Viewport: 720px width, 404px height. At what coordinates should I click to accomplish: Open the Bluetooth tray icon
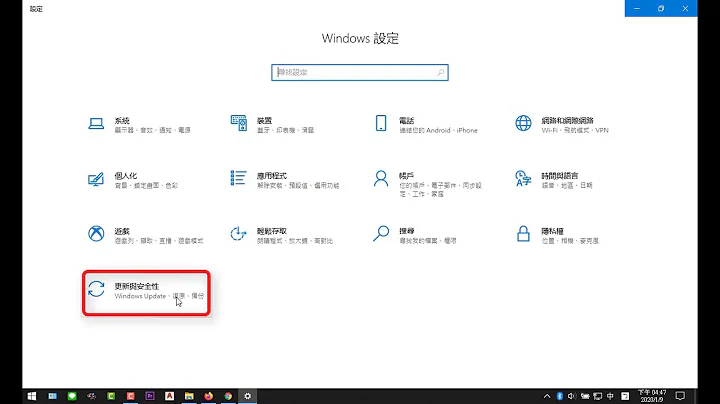(x=559, y=396)
